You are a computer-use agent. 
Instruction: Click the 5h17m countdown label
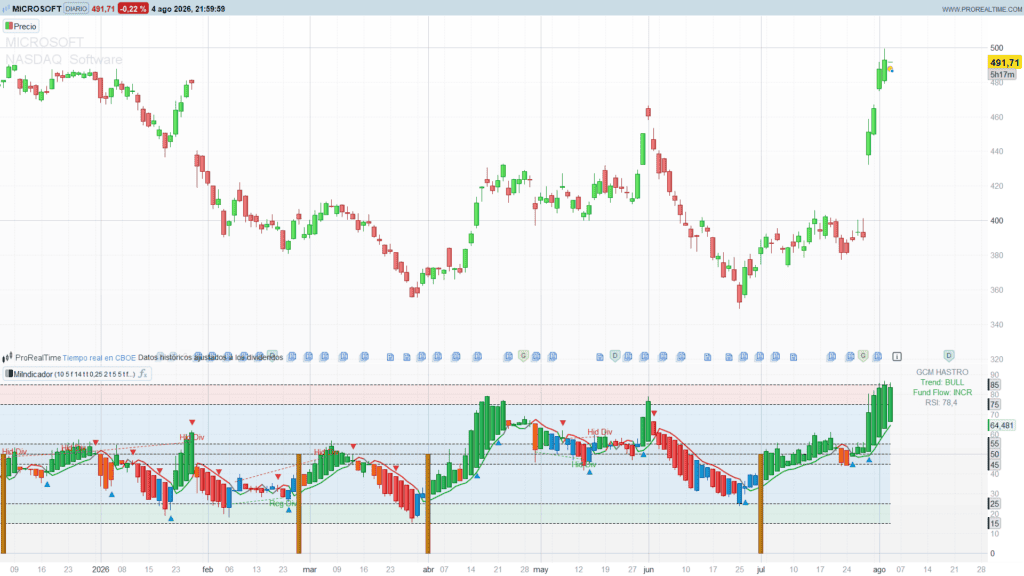click(x=1003, y=74)
